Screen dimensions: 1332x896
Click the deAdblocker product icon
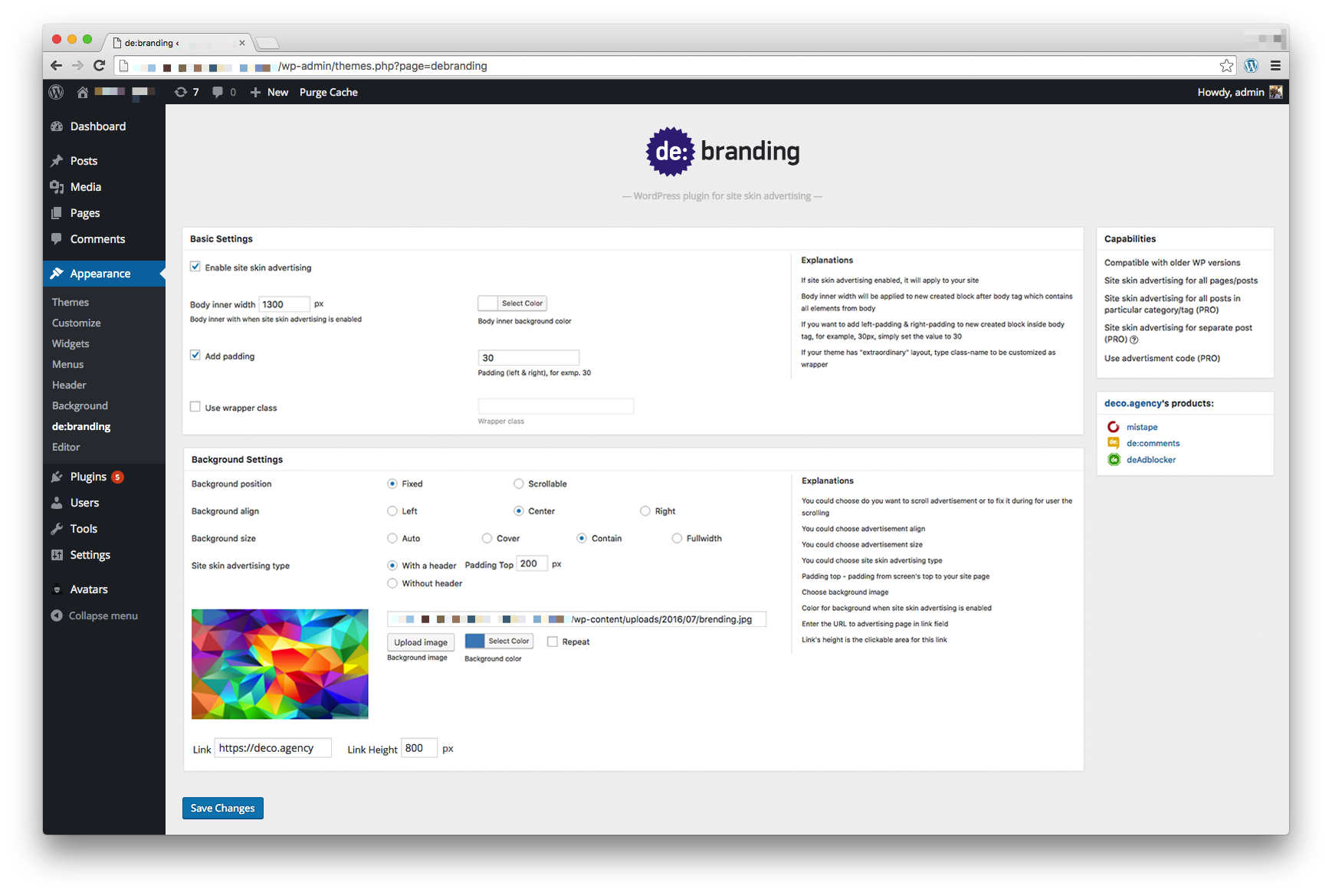pyautogui.click(x=1114, y=460)
